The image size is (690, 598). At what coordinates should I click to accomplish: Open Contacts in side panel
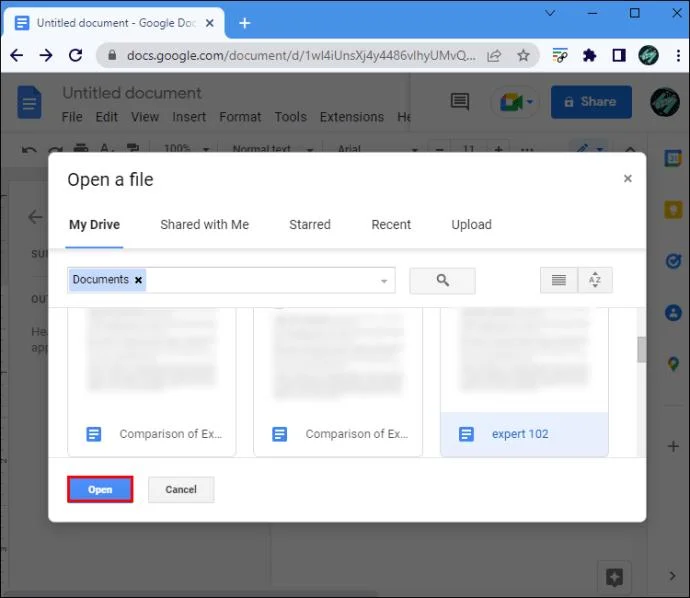coord(673,313)
